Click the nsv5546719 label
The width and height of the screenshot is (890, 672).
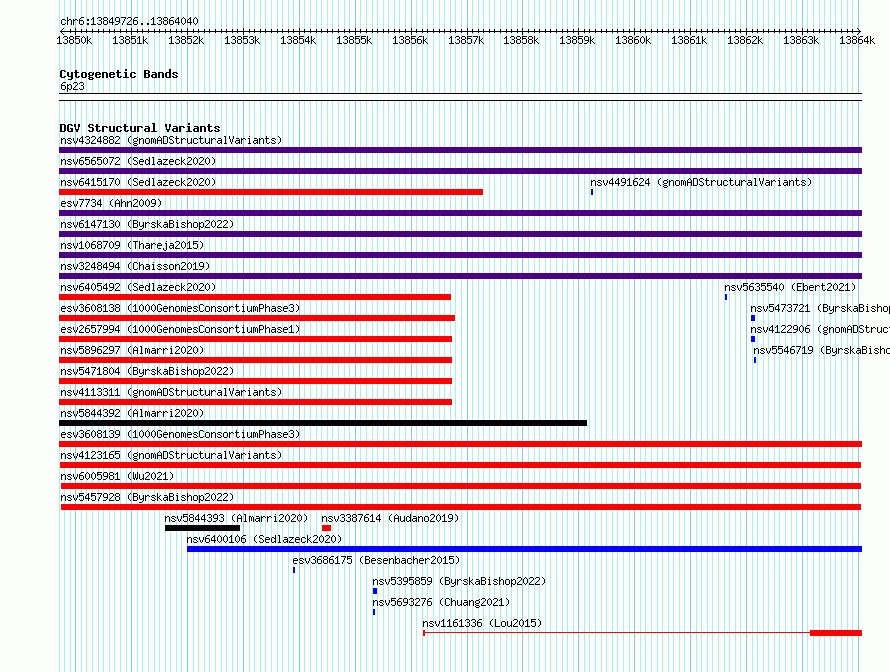[821, 350]
